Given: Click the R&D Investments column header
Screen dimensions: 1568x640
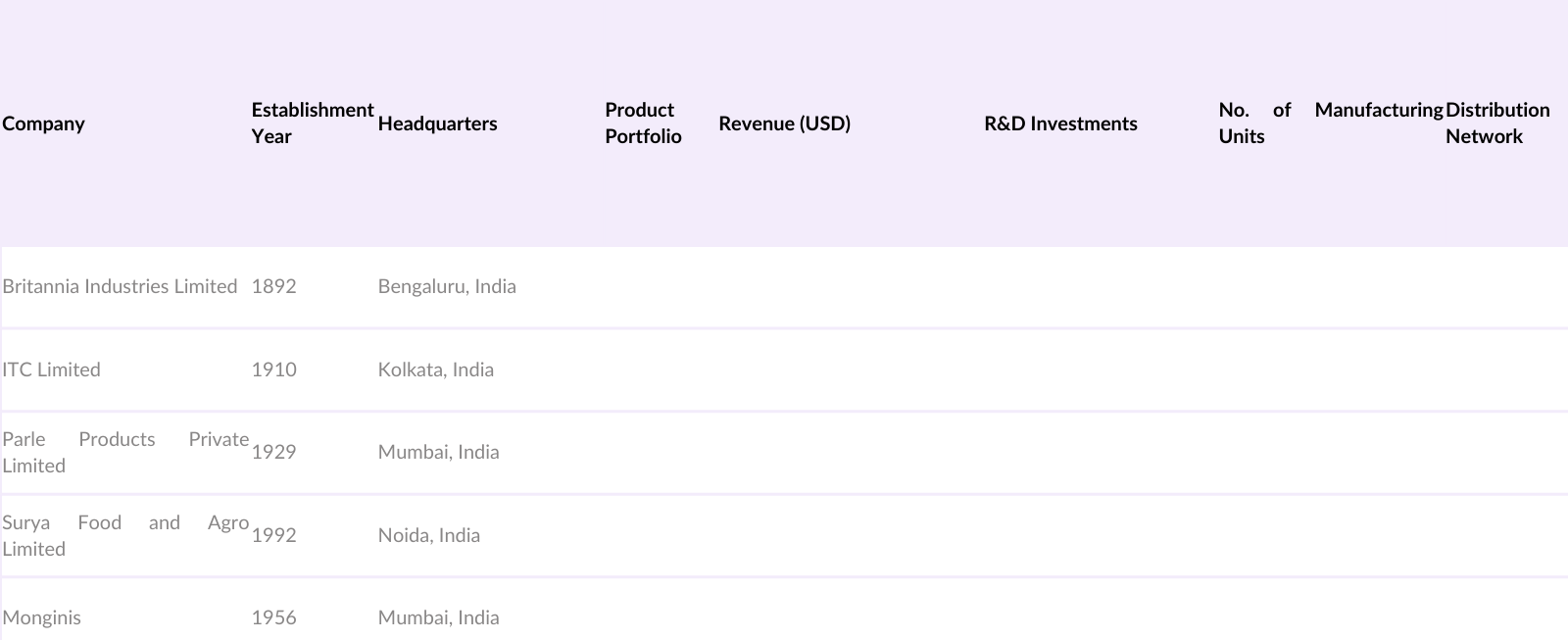Looking at the screenshot, I should [x=1060, y=123].
